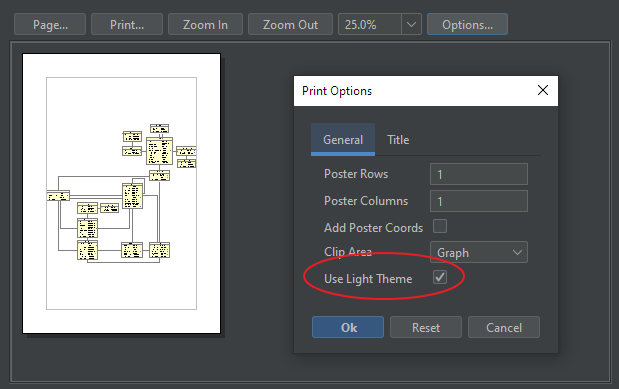Focus the Poster Columns input field

479,201
